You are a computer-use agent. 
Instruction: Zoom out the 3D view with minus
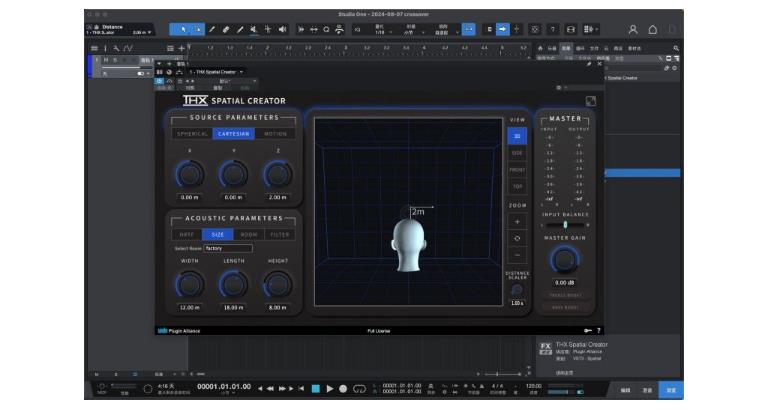click(x=517, y=255)
